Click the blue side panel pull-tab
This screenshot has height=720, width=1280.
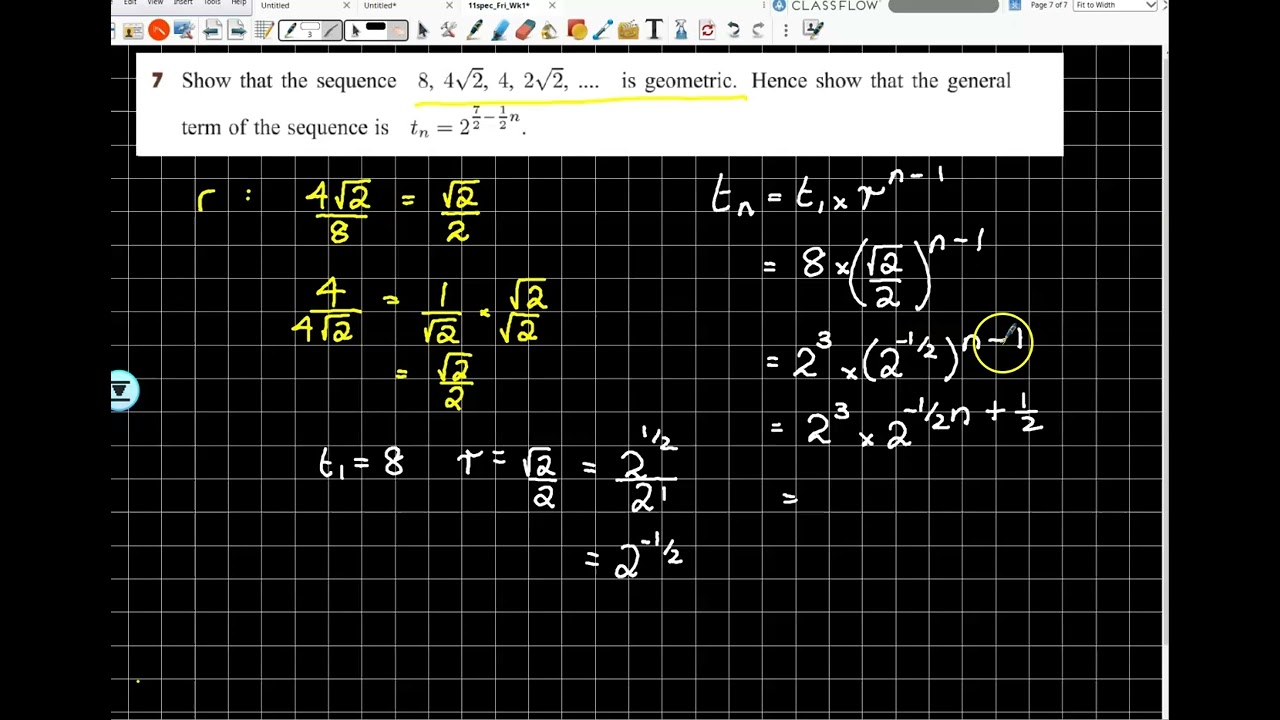(x=123, y=391)
